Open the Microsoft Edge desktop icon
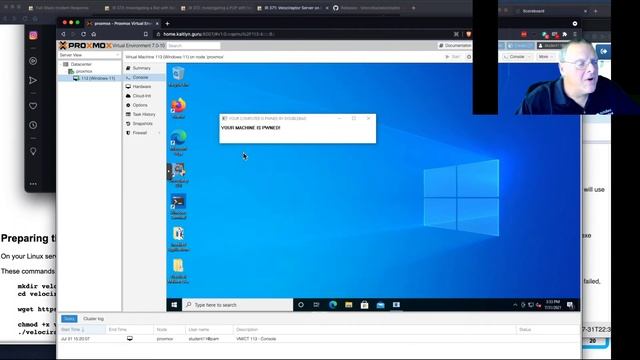This screenshot has width=640, height=360. click(178, 142)
